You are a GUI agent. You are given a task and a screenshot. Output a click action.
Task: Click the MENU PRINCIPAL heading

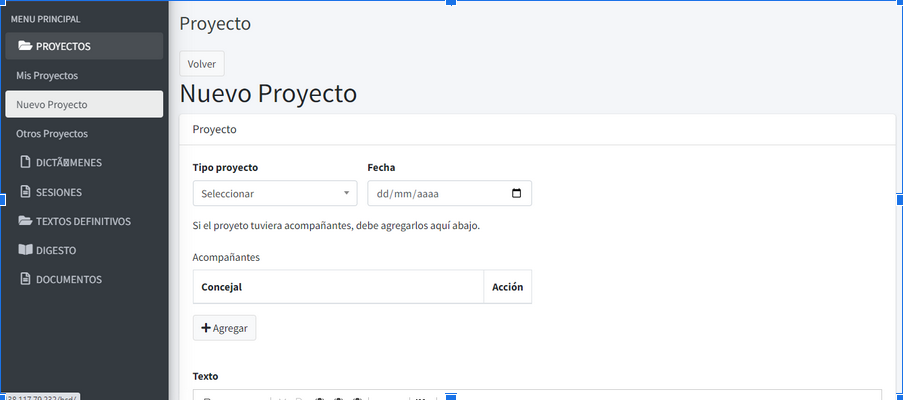[45, 19]
